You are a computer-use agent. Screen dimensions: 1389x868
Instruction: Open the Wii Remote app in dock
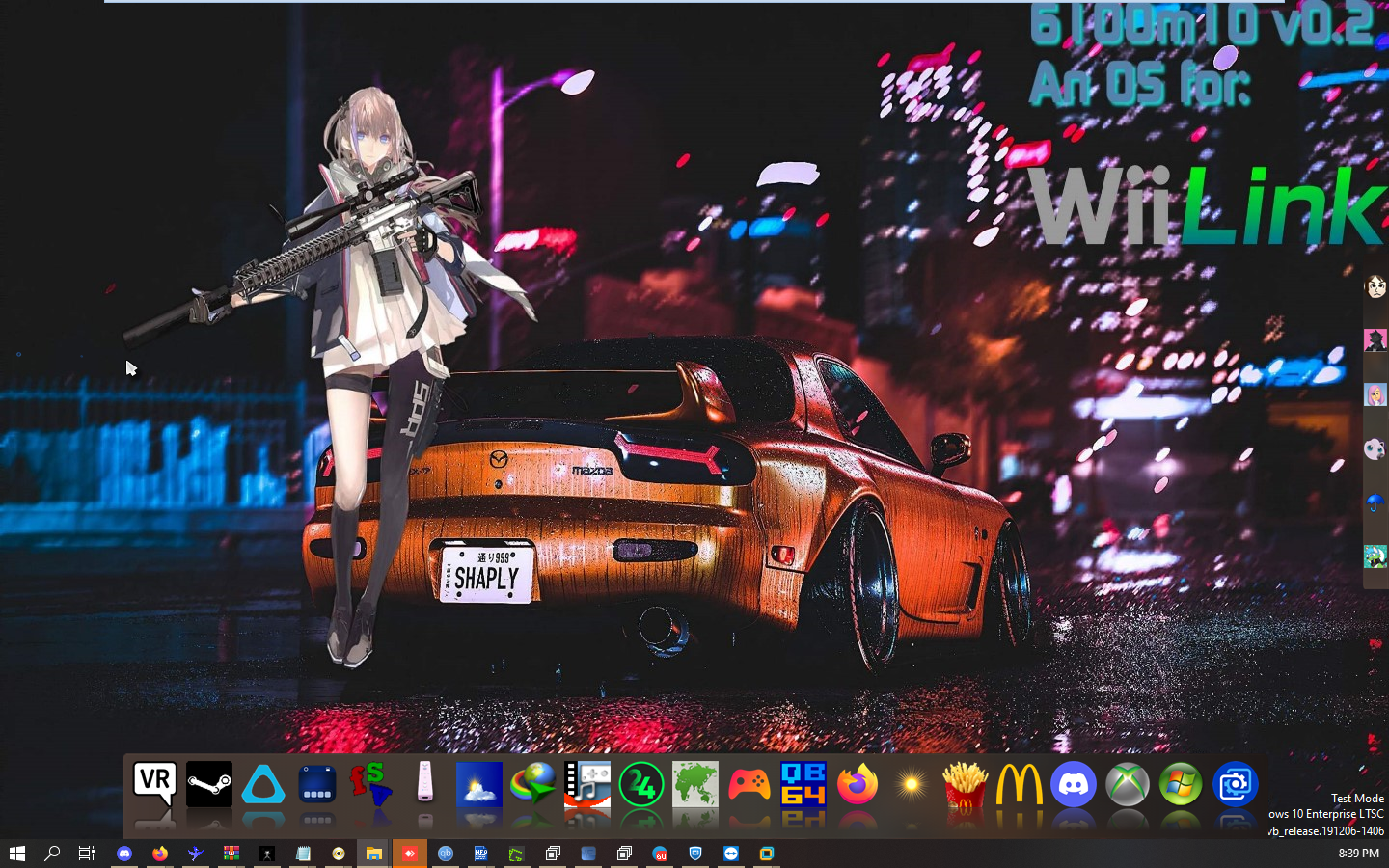(424, 784)
